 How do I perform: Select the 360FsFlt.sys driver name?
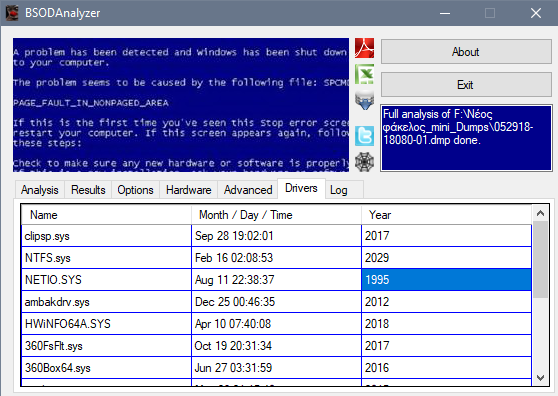tap(106, 346)
